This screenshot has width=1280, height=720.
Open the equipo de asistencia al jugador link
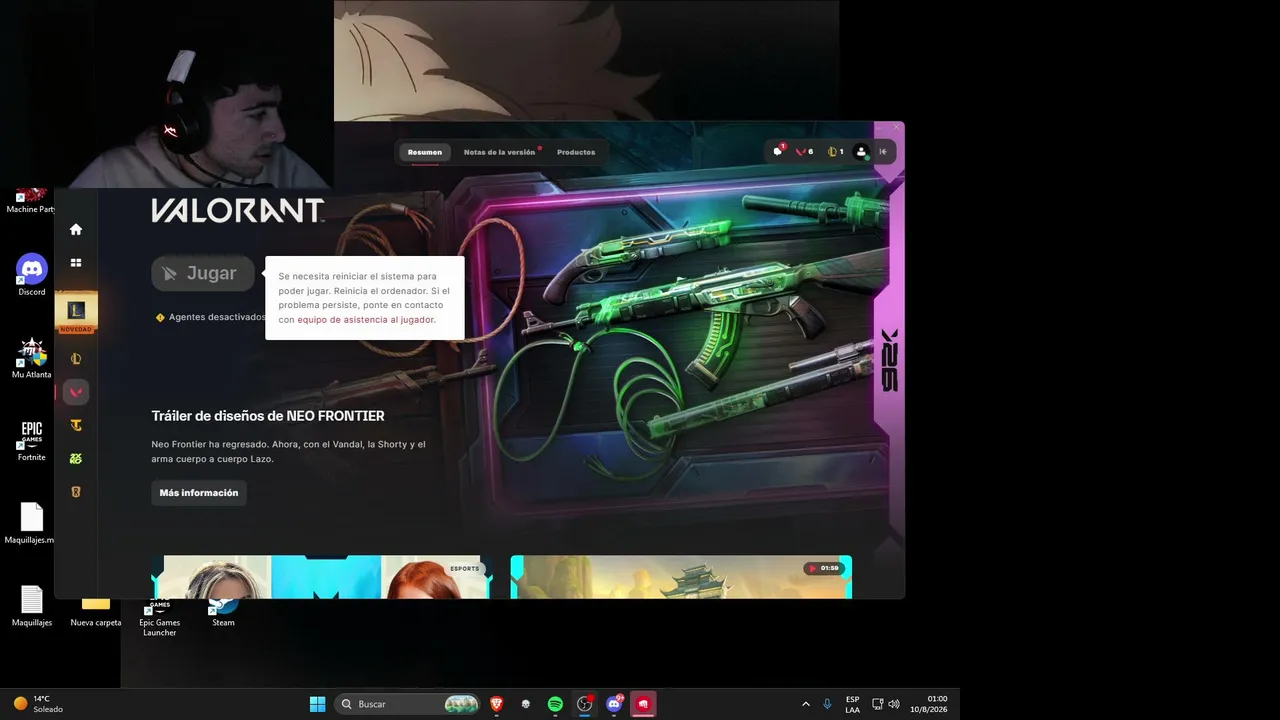tap(366, 320)
